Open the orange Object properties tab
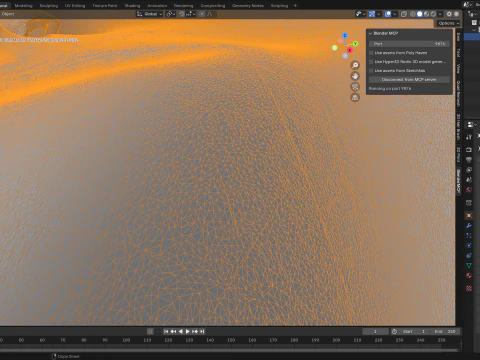Viewport: 480px width, 360px height. 469,216
